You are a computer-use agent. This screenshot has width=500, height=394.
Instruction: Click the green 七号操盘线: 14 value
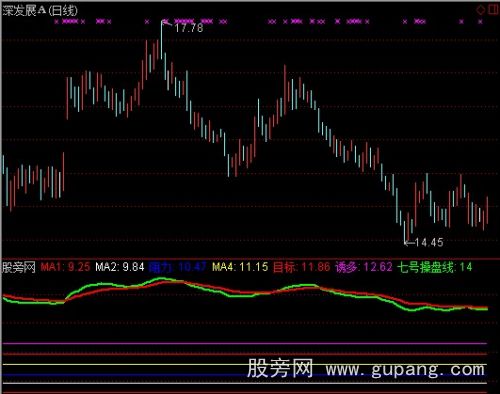point(435,267)
